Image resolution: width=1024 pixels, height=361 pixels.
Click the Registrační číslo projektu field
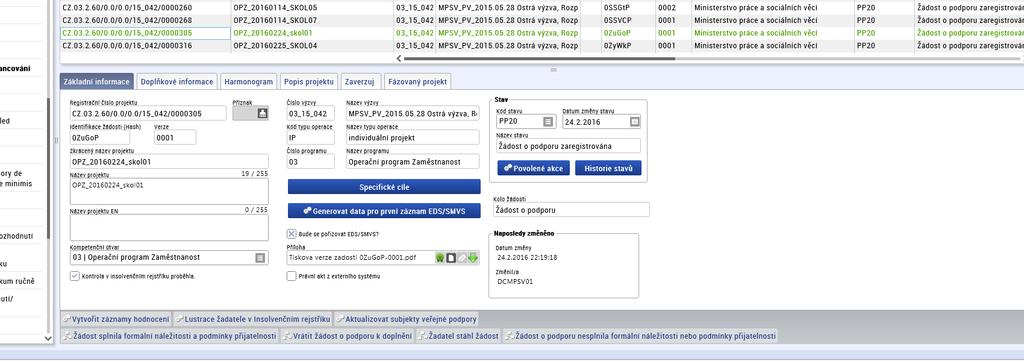pos(148,114)
